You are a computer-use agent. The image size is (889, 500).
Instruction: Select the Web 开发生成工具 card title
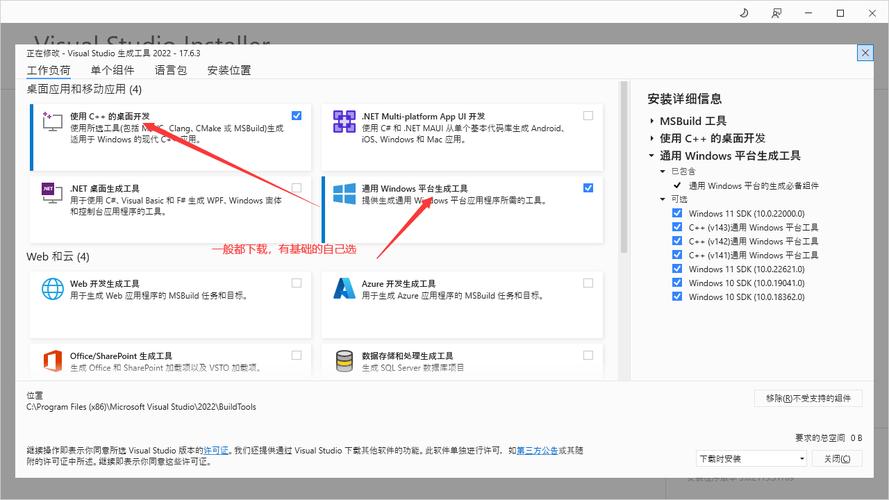pos(104,283)
